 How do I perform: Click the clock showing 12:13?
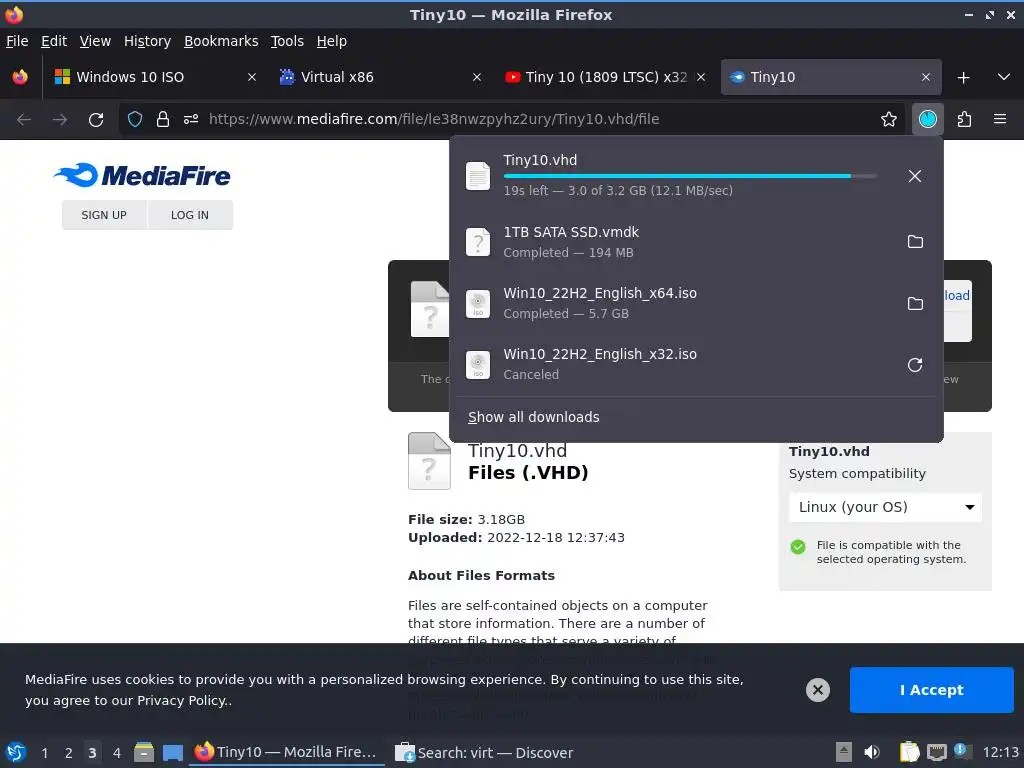coord(1000,752)
